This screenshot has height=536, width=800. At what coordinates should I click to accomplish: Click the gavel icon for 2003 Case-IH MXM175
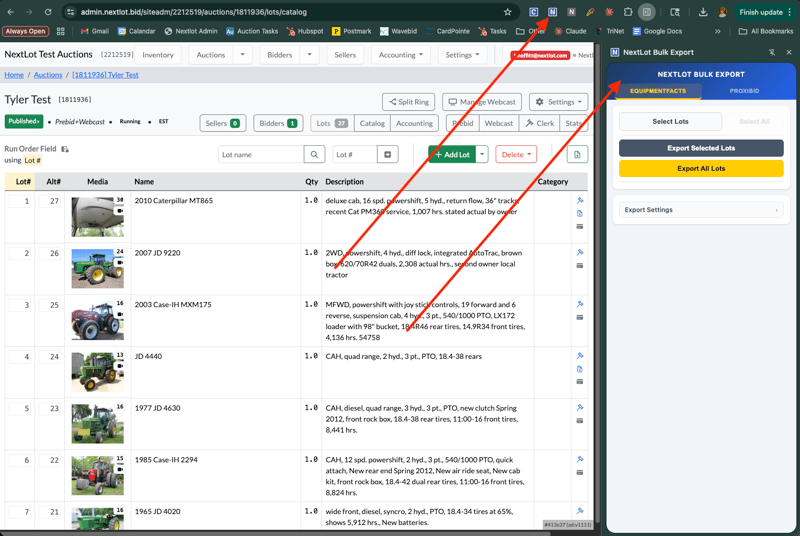pos(580,304)
